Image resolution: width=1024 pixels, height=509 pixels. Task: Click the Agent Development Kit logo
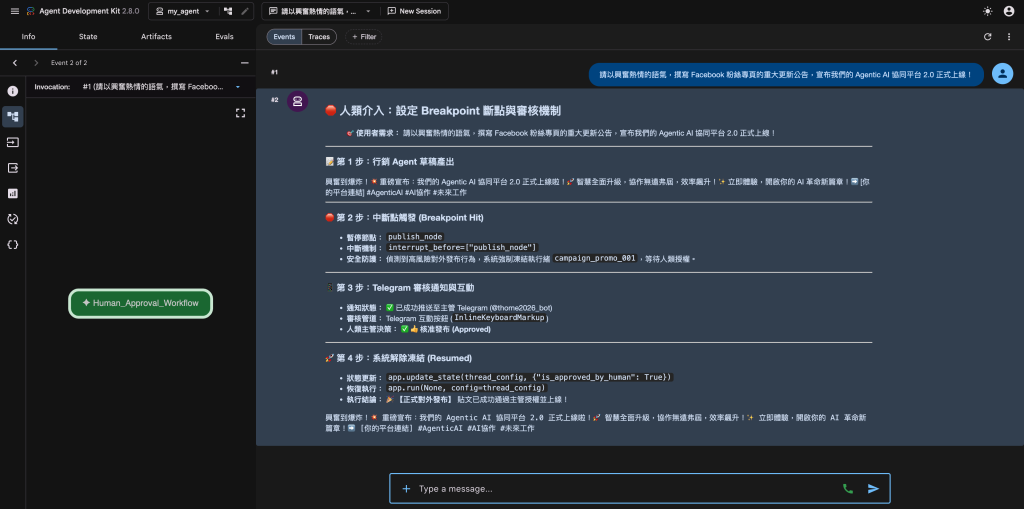pos(30,11)
